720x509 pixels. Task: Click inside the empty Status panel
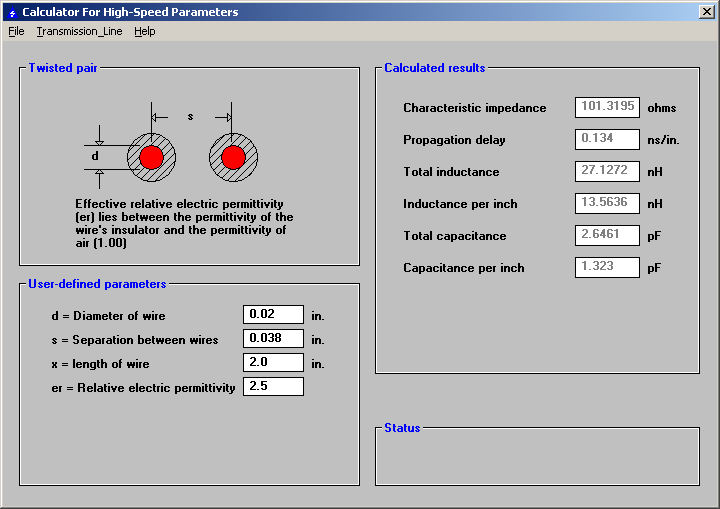[537, 458]
